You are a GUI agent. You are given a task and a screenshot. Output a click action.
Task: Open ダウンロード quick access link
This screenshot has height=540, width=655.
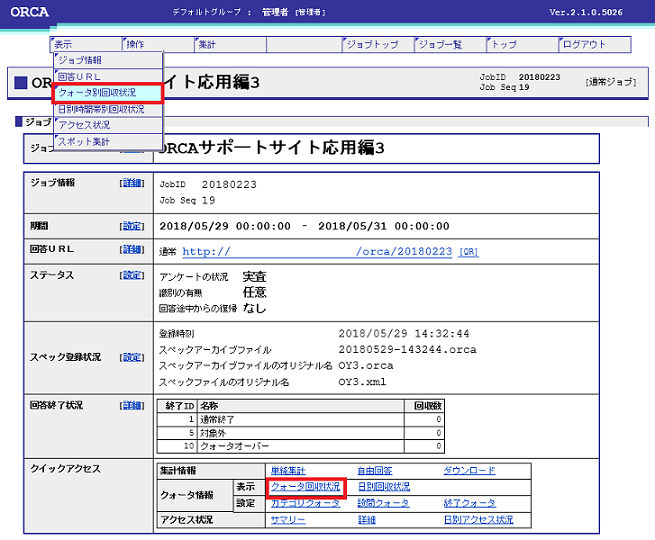pos(469,471)
